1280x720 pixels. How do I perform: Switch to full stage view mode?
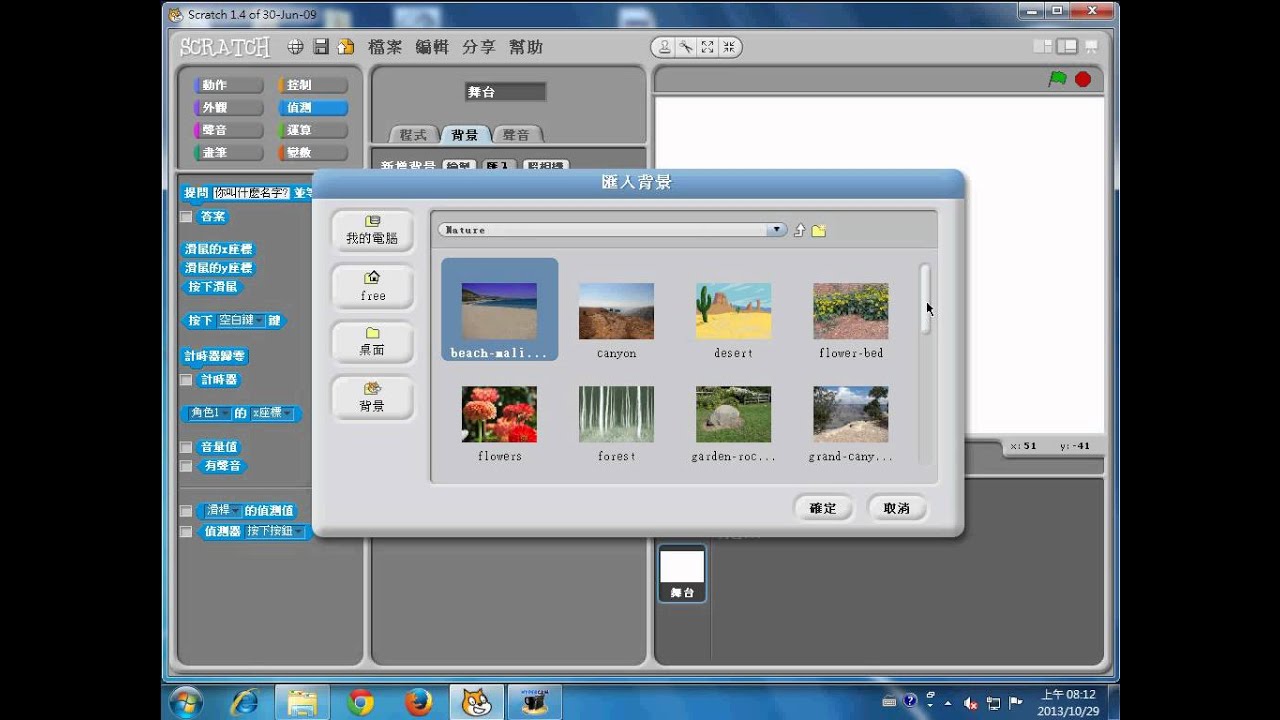coord(1067,46)
